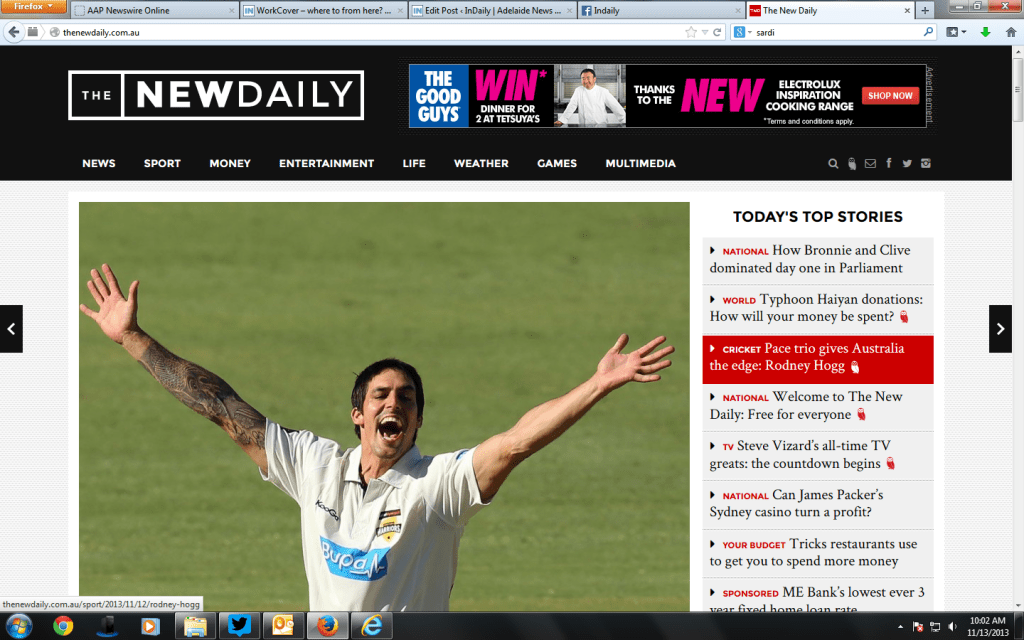This screenshot has width=1024, height=640.
Task: Open the Instagram icon in the header
Action: tap(925, 163)
